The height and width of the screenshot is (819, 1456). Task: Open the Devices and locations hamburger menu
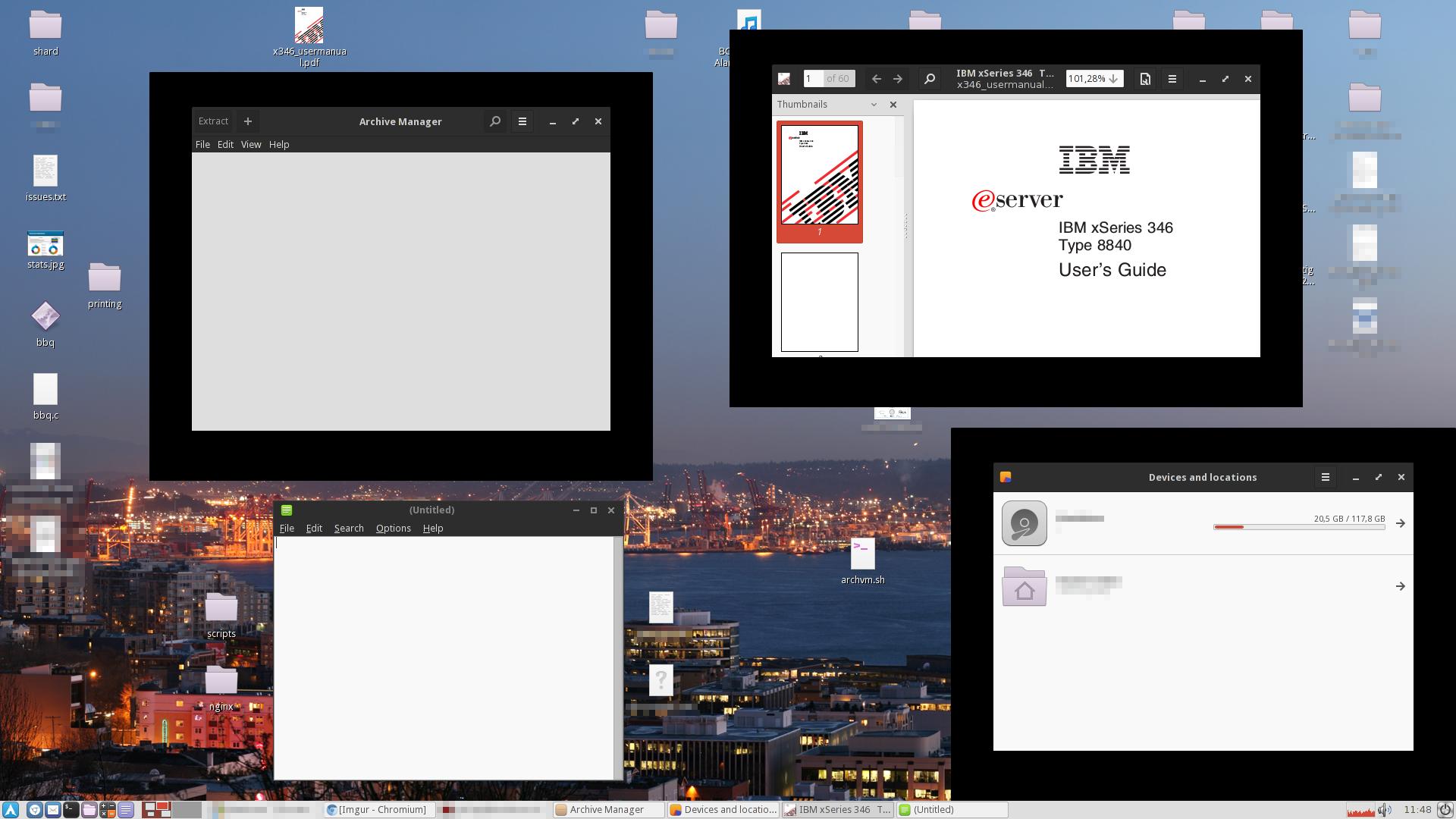coord(1325,477)
